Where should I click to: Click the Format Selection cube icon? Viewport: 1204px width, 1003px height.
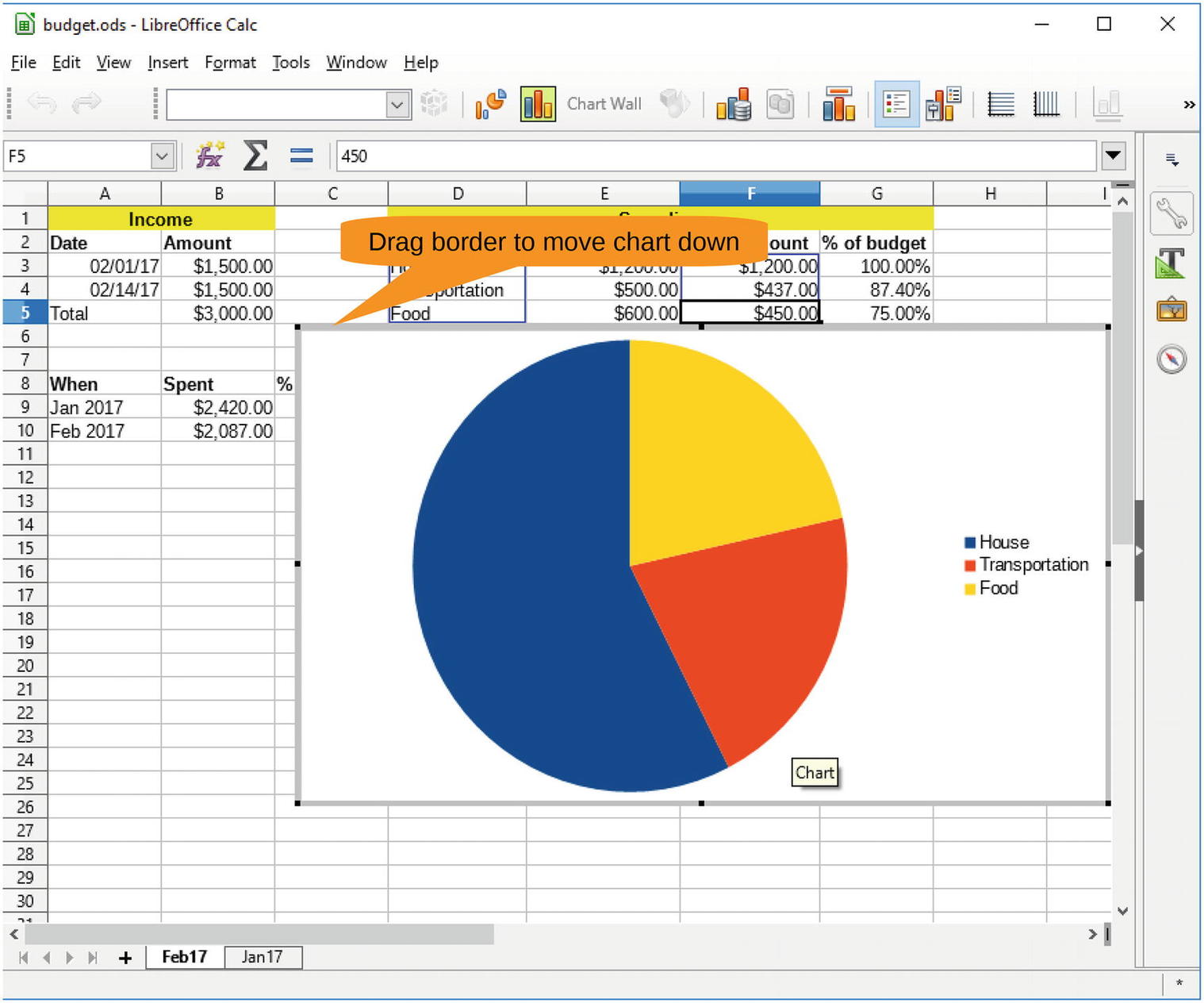click(x=434, y=104)
